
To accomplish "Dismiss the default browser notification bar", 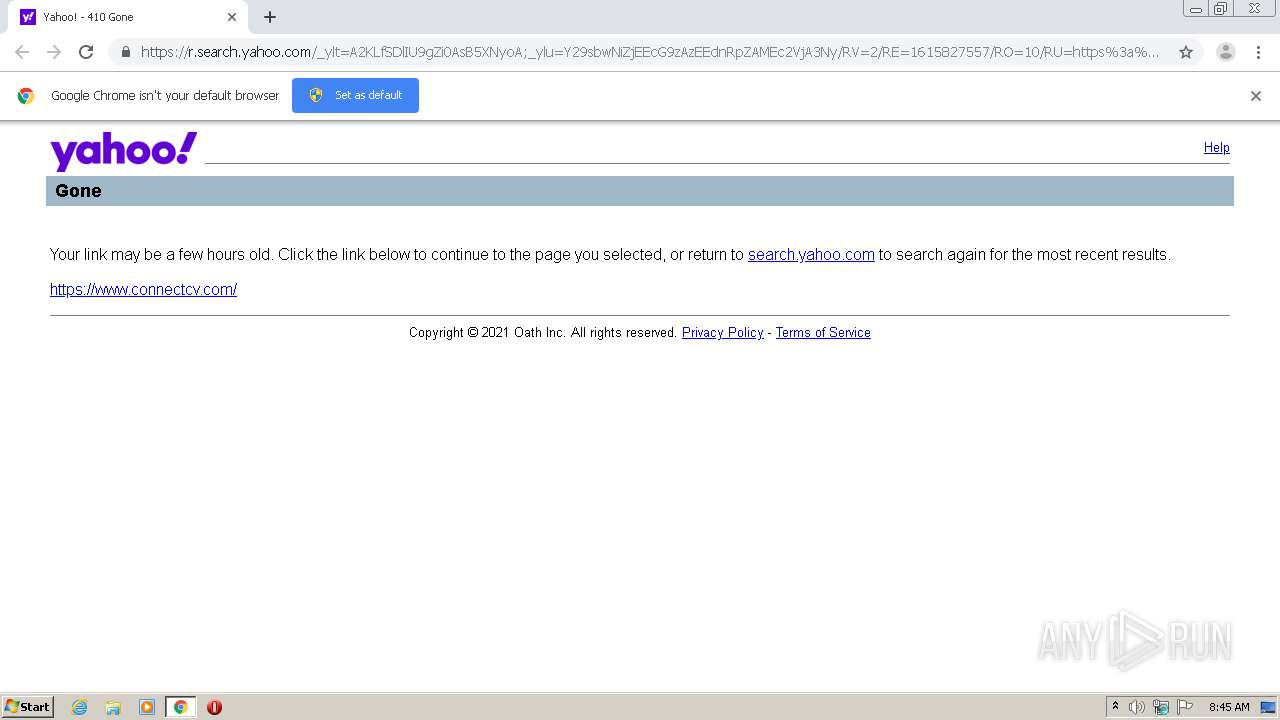I will pyautogui.click(x=1256, y=96).
